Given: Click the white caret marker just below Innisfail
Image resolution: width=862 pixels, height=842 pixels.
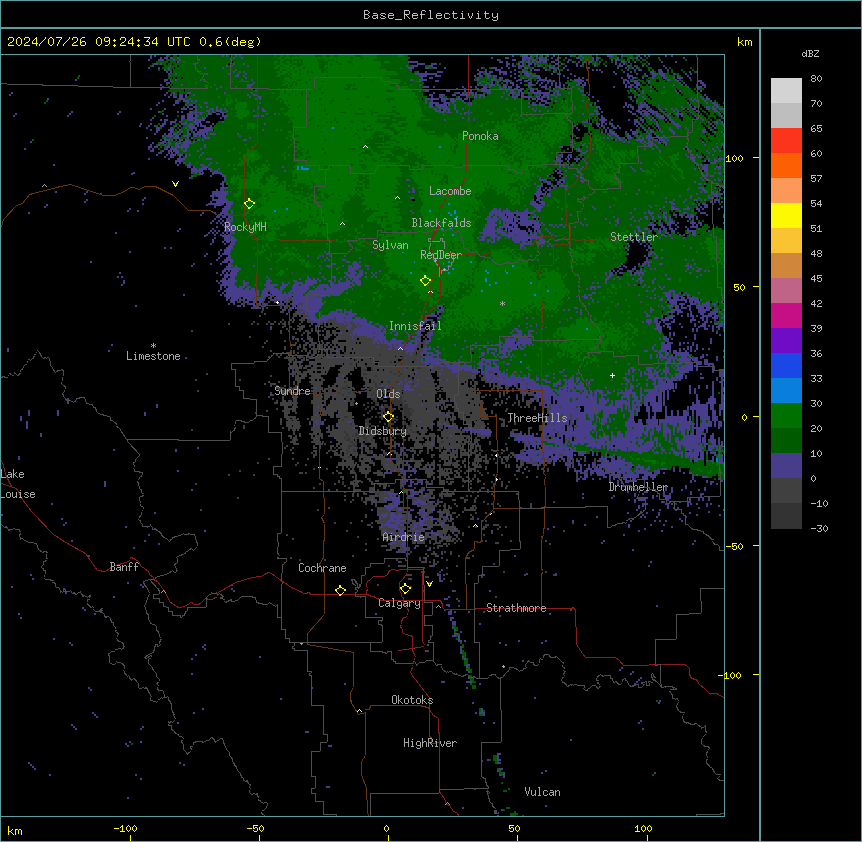Looking at the screenshot, I should tap(400, 348).
